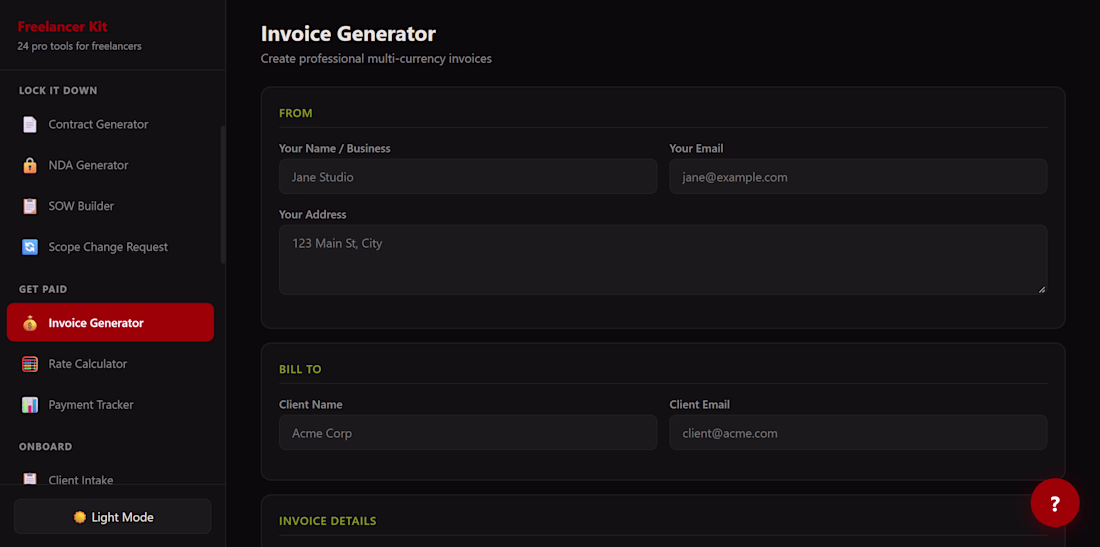The width and height of the screenshot is (1100, 547).
Task: Click the 'Client Name' field label
Action: (x=311, y=405)
